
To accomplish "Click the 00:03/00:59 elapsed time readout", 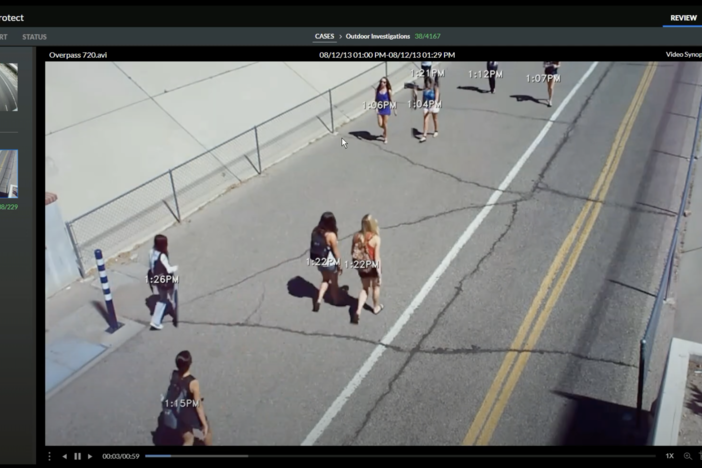I will 120,456.
